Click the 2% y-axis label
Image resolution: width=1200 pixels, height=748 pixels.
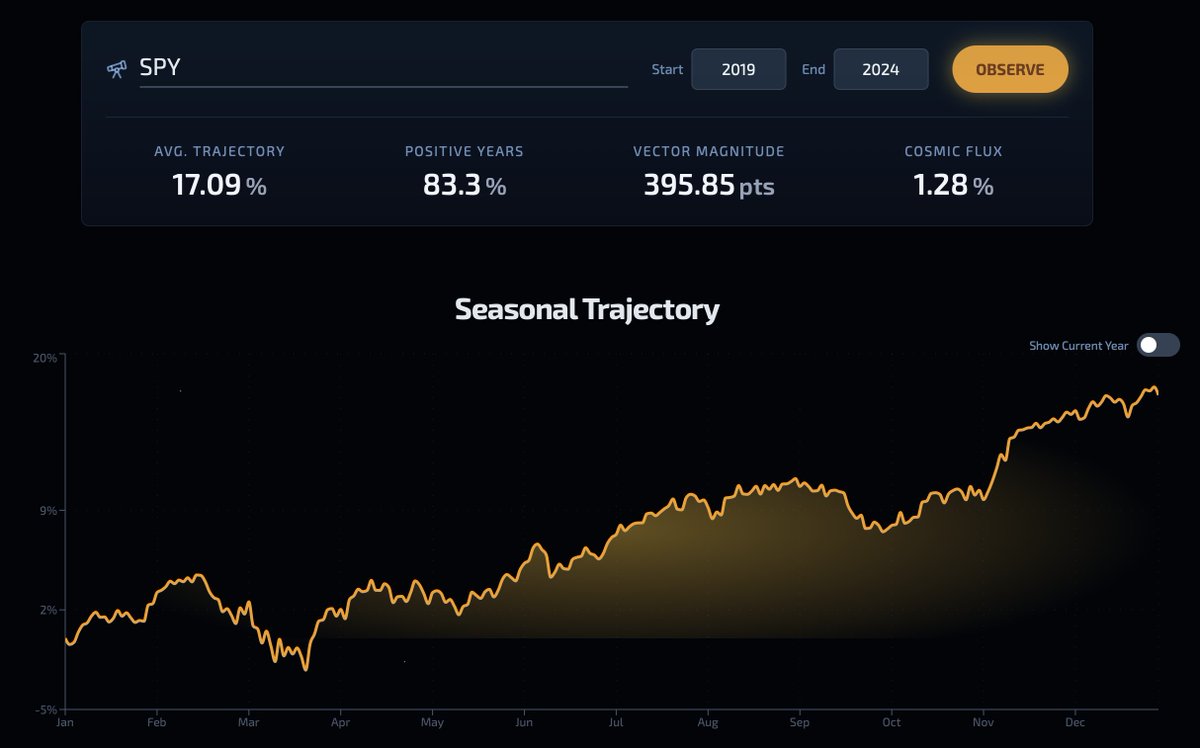tap(50, 610)
